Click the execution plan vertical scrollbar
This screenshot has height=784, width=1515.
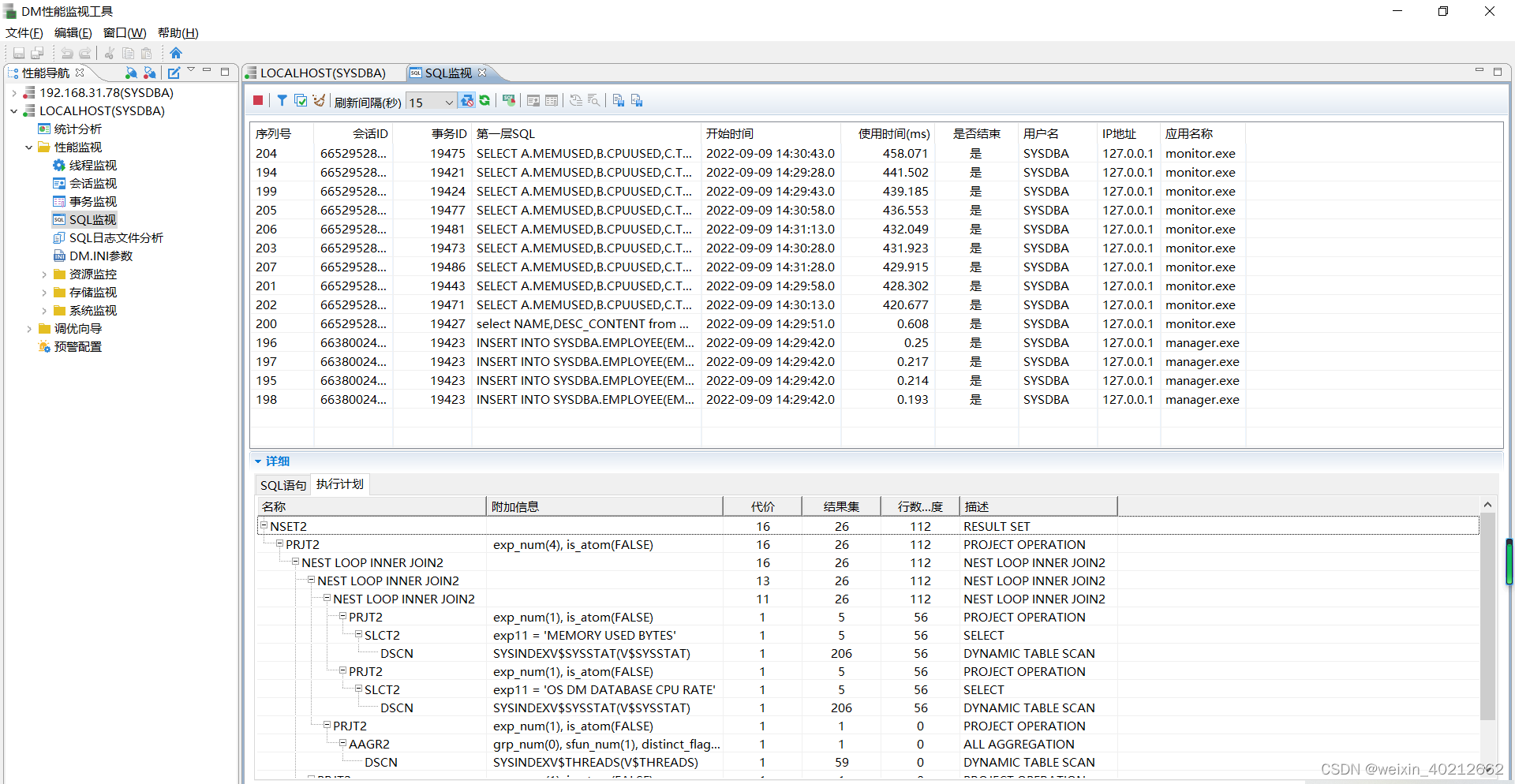pos(1487,617)
